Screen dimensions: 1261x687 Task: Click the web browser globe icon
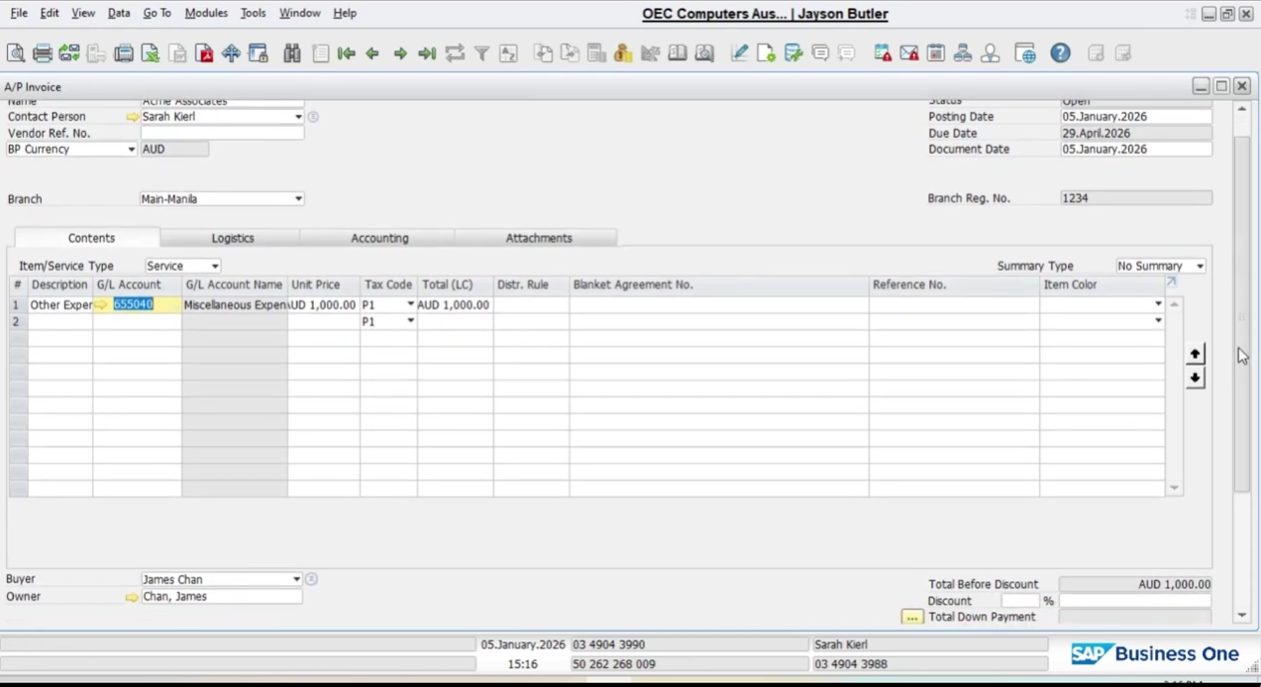tap(1025, 53)
